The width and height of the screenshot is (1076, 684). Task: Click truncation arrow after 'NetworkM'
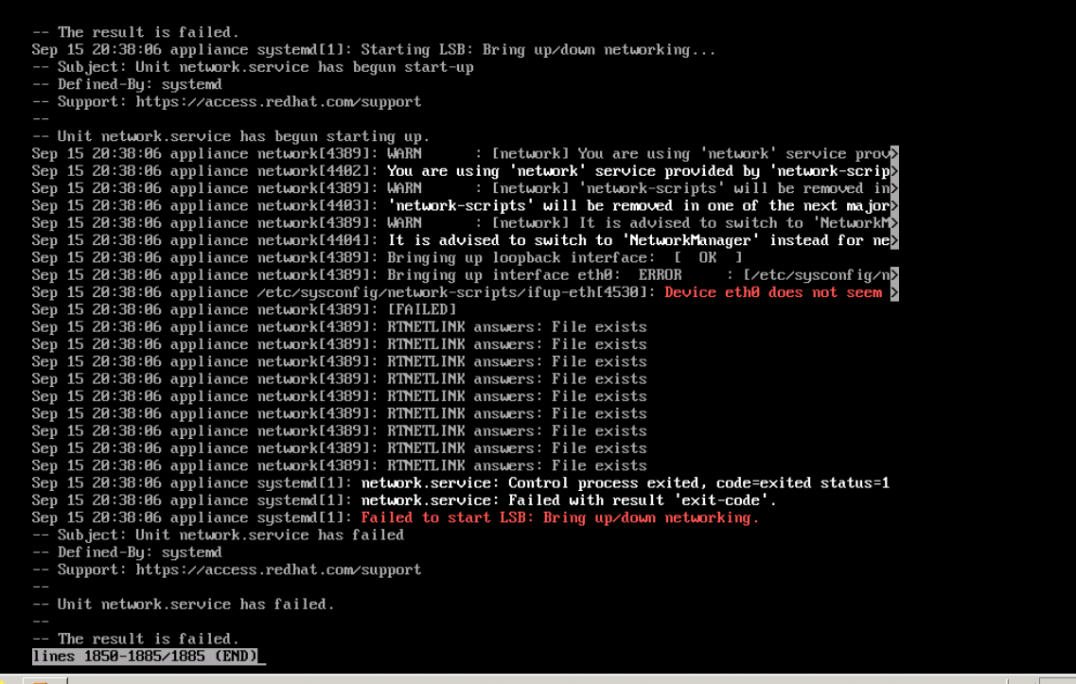tap(894, 223)
